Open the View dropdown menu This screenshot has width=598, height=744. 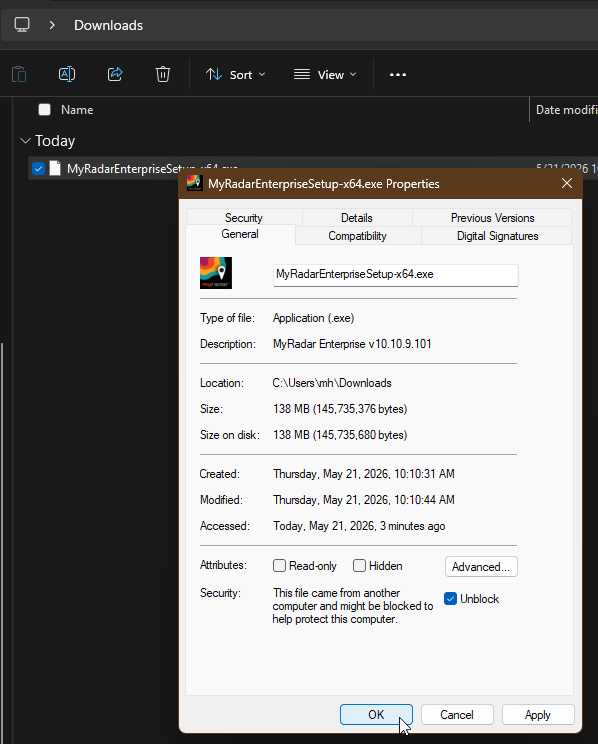click(325, 74)
